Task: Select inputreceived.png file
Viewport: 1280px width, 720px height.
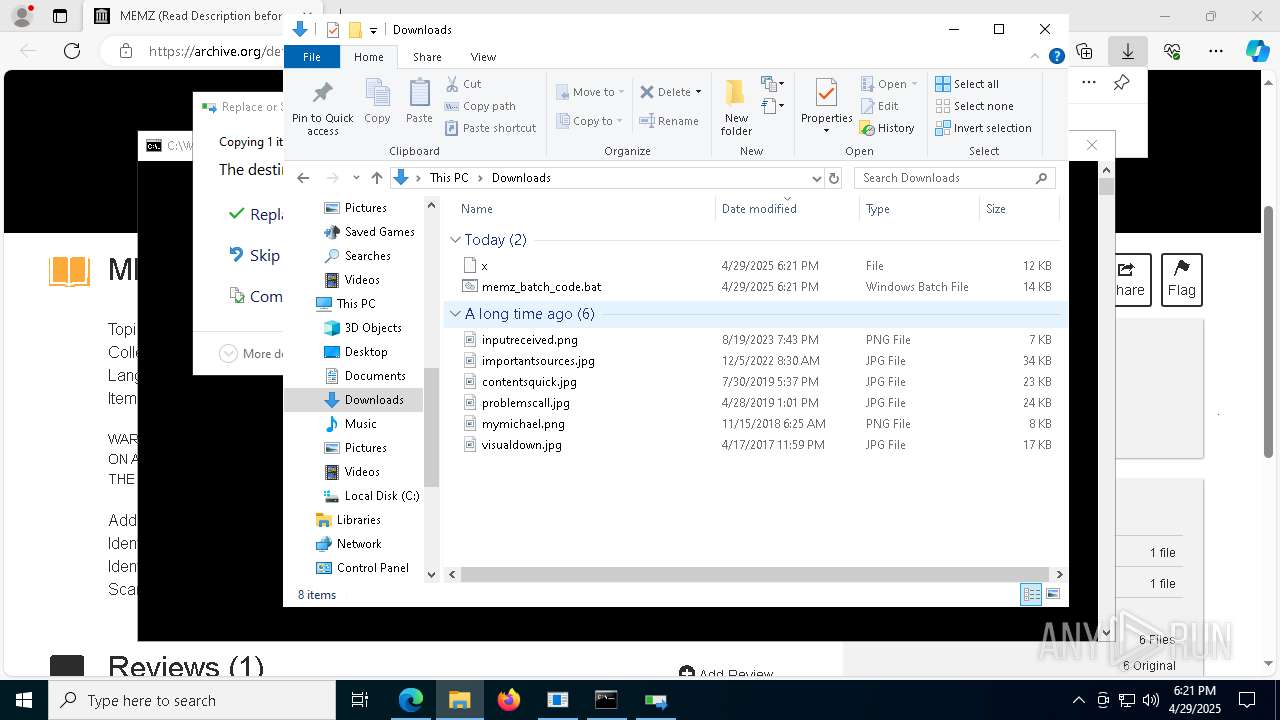Action: [529, 340]
